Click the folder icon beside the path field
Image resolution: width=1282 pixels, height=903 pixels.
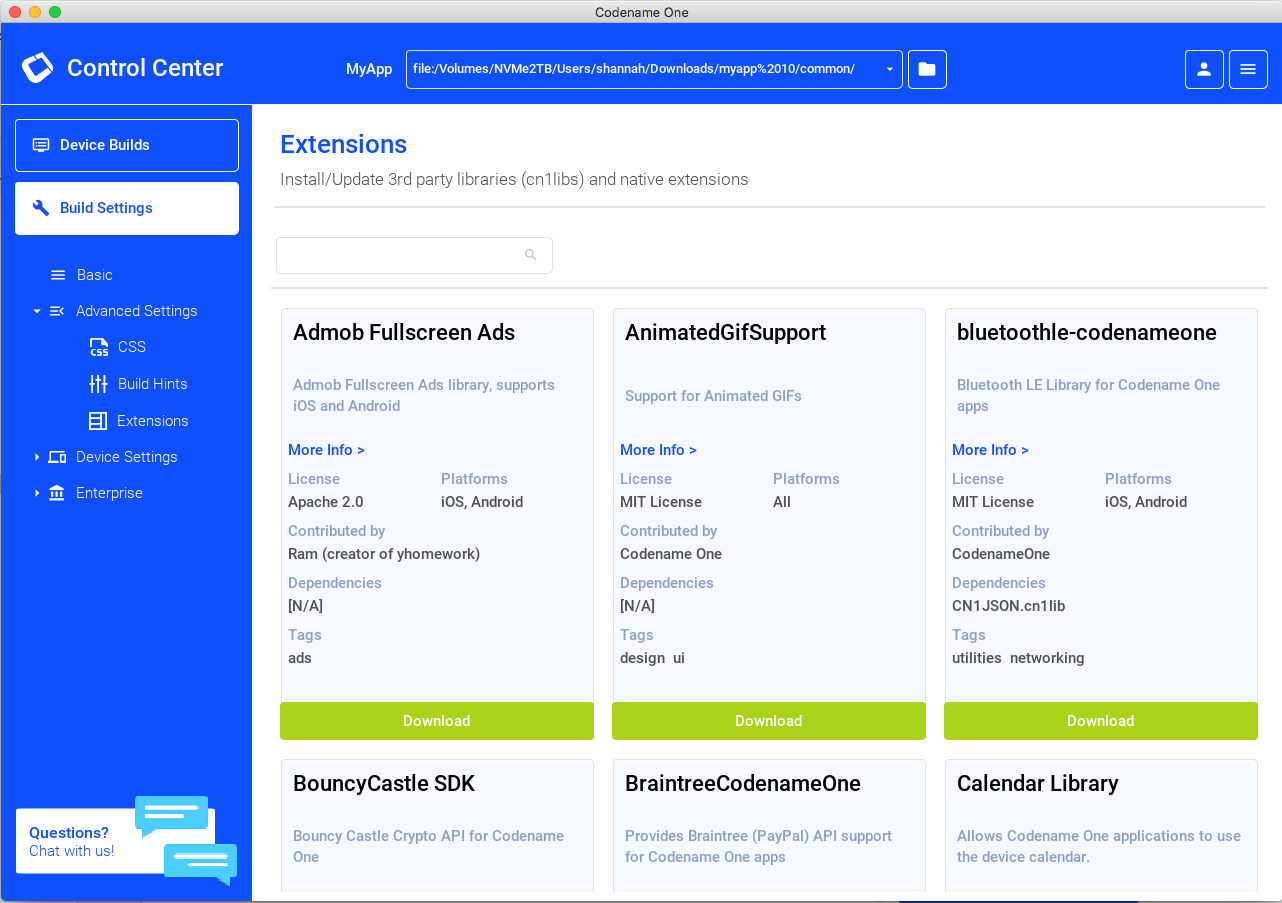point(926,69)
